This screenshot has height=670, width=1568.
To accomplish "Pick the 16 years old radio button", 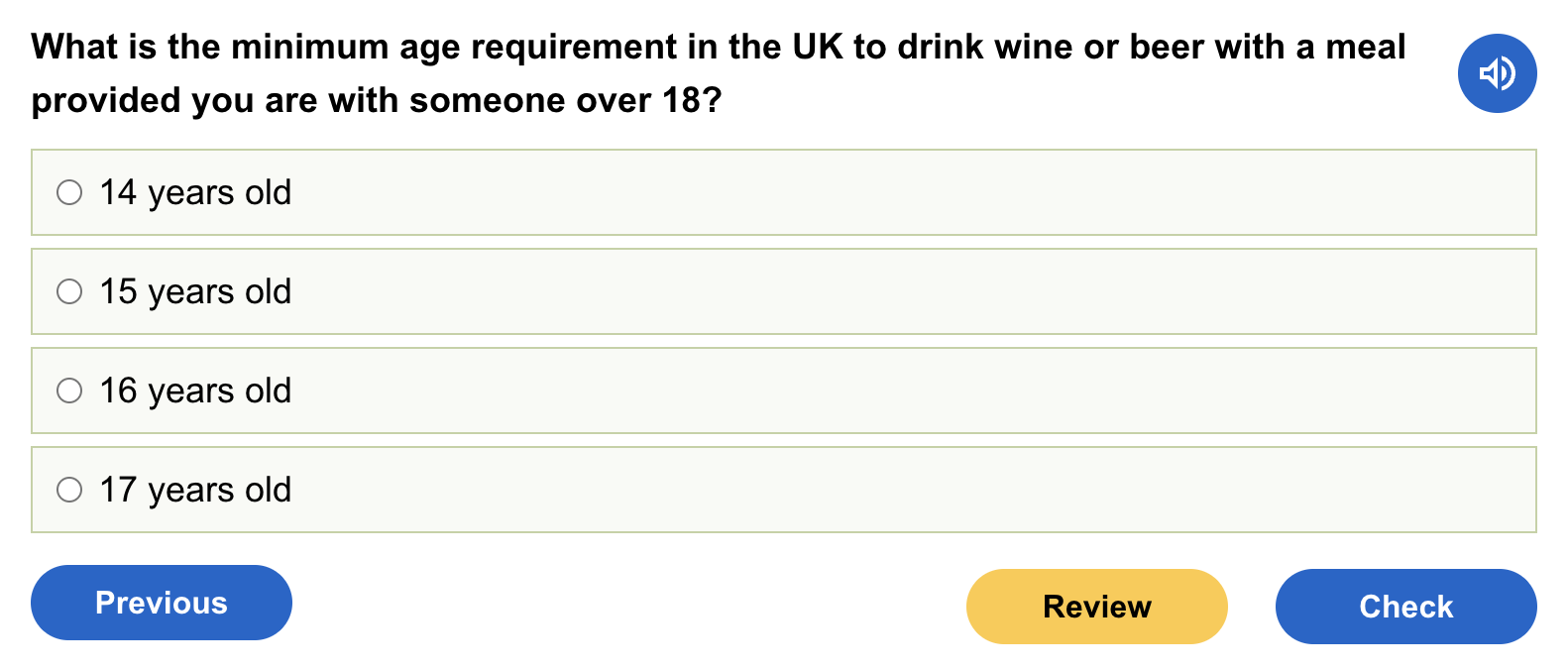I will [69, 391].
